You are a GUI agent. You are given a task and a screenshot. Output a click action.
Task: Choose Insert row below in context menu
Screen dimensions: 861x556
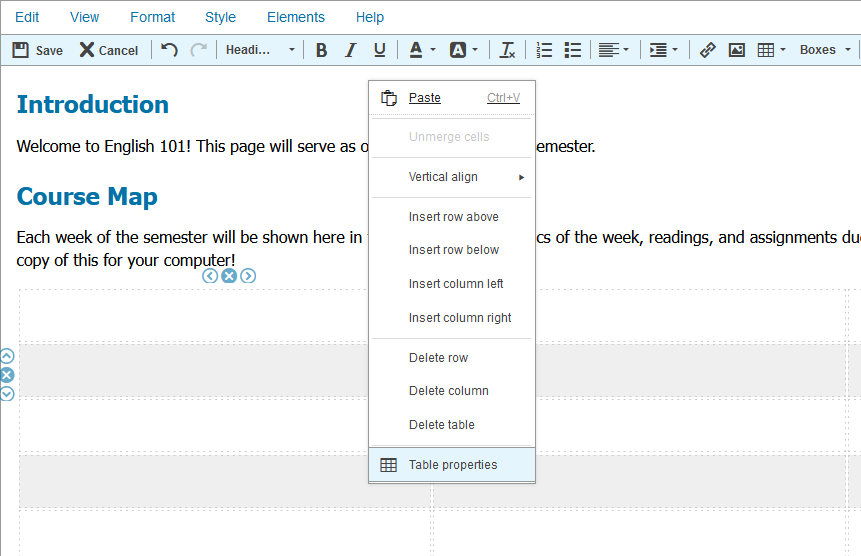coord(453,250)
